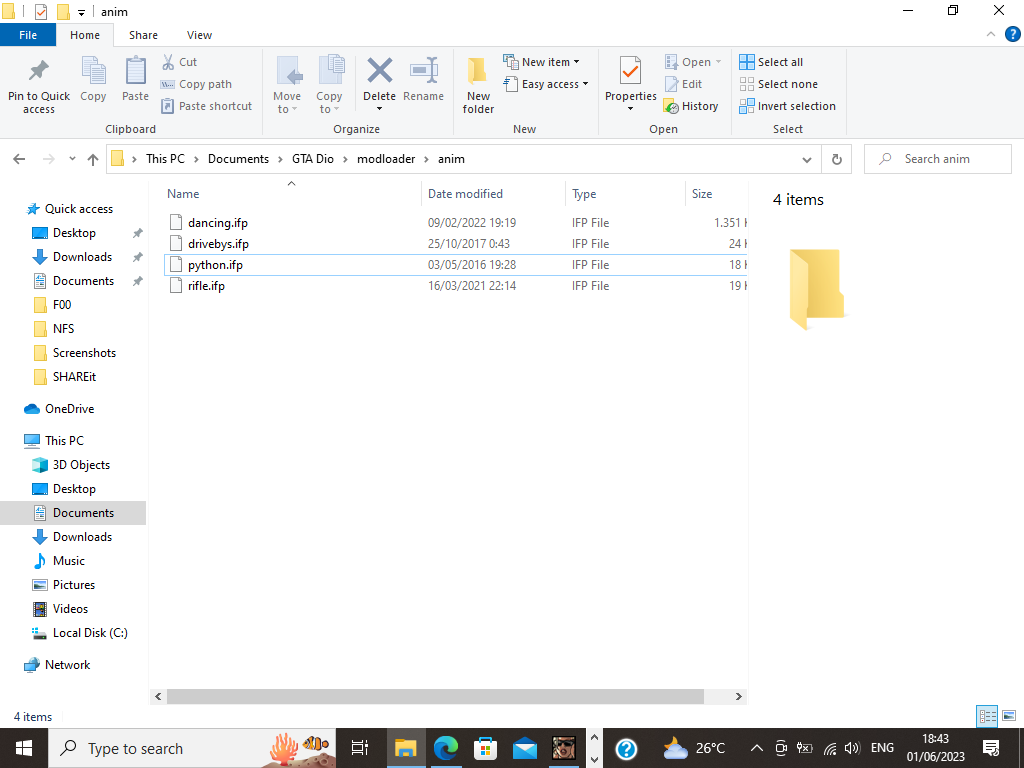The image size is (1024, 768).
Task: Click the Open ribbon button
Action: point(693,62)
